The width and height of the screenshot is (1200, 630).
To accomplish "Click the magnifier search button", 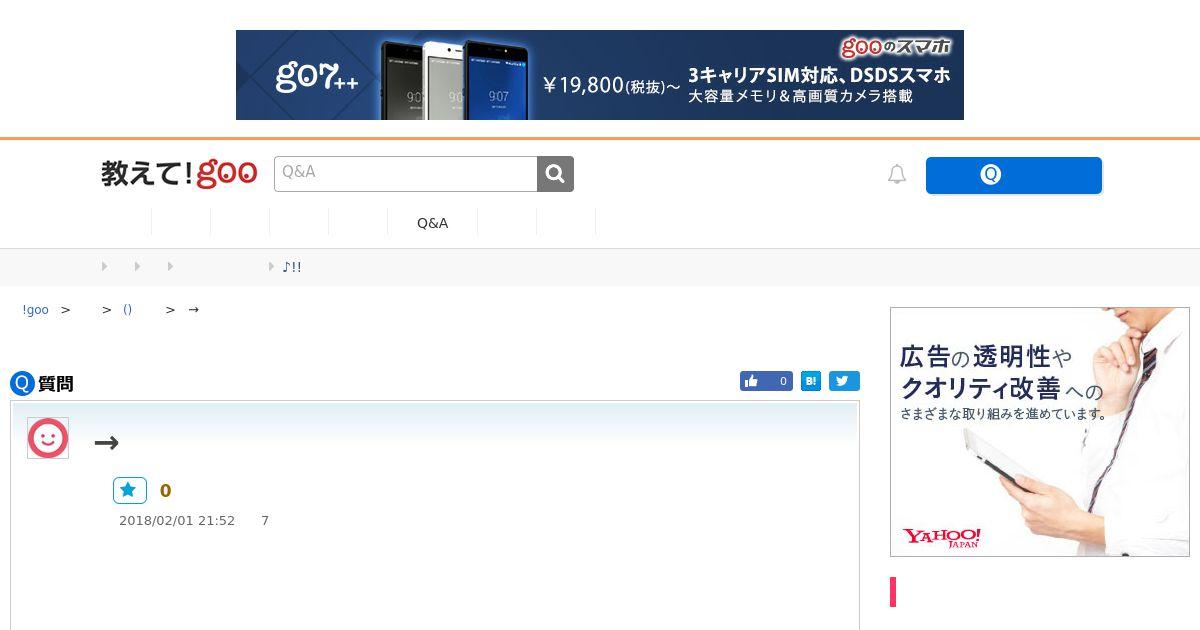I will point(556,174).
